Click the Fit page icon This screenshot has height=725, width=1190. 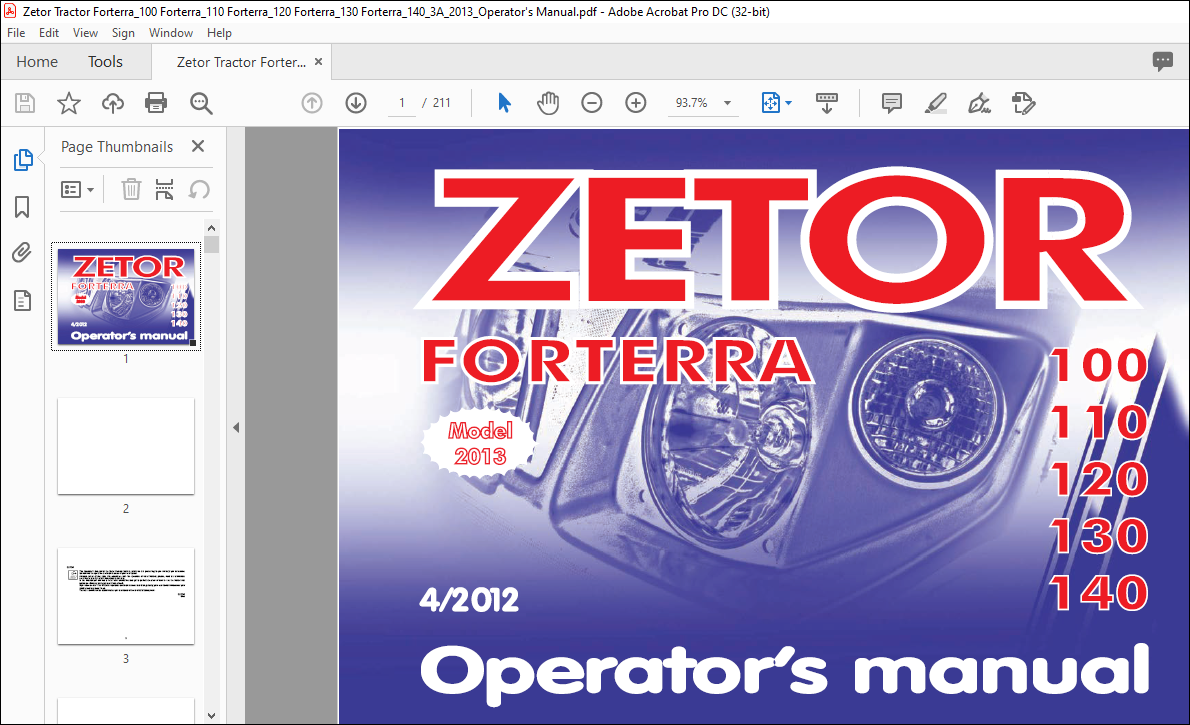[770, 102]
